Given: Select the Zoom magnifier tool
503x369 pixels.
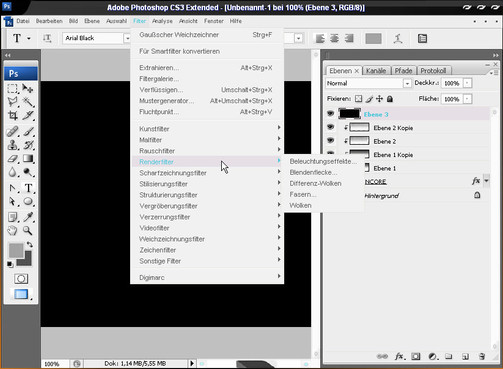Looking at the screenshot, I should click(x=28, y=231).
